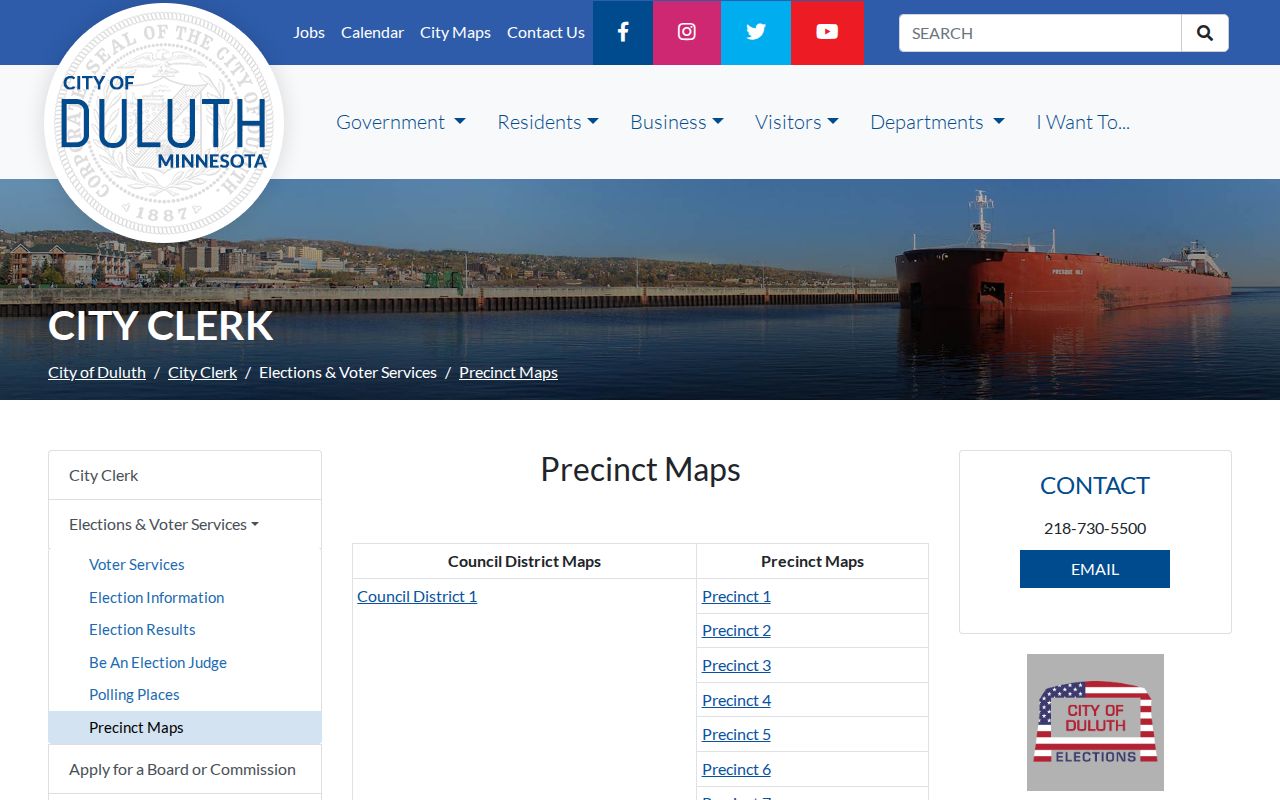
Task: Click the City of Duluth seal logo
Action: click(x=164, y=123)
